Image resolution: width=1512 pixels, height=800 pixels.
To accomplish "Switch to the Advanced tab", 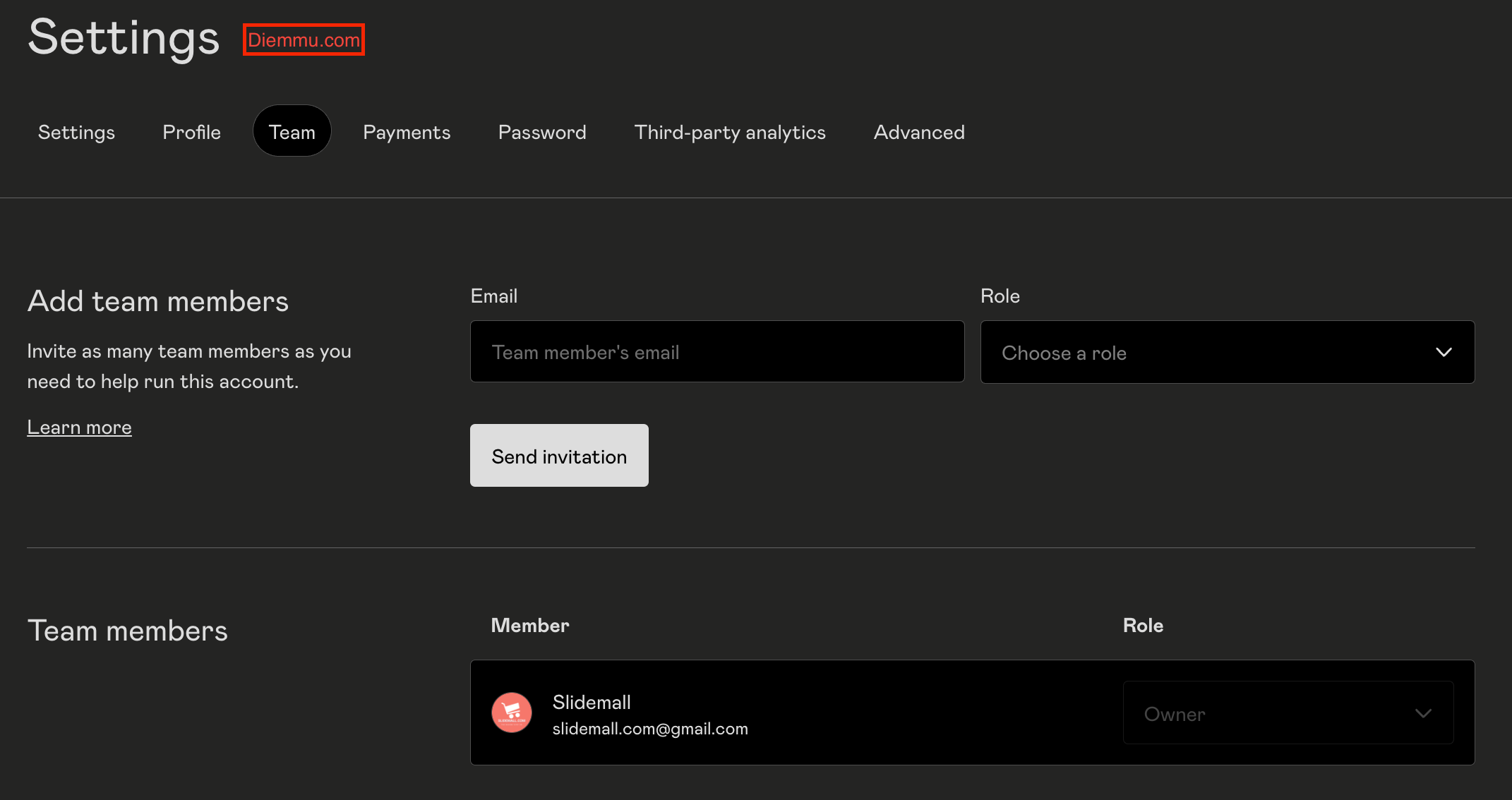I will 919,132.
